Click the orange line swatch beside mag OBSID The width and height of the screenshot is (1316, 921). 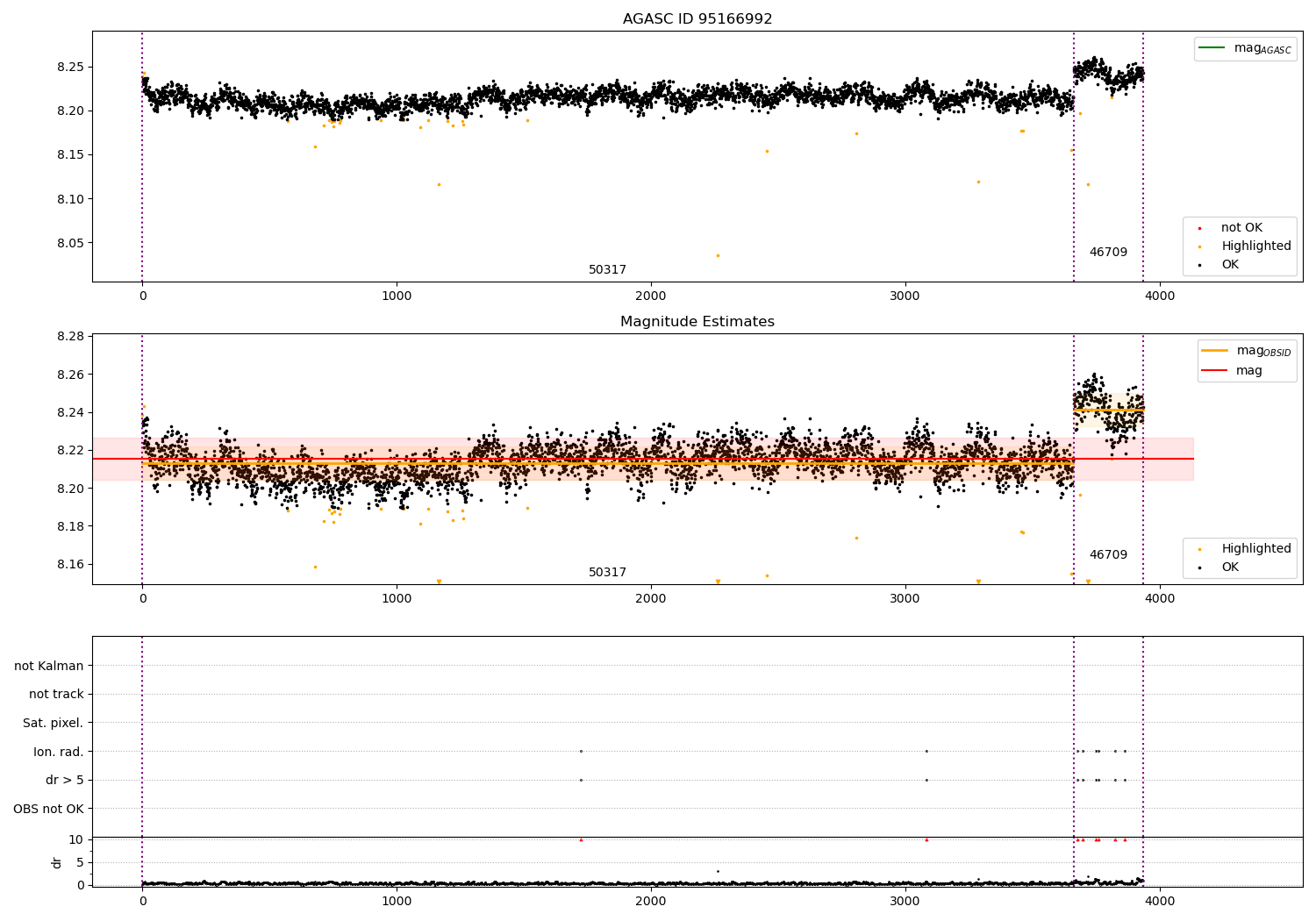(x=1214, y=351)
